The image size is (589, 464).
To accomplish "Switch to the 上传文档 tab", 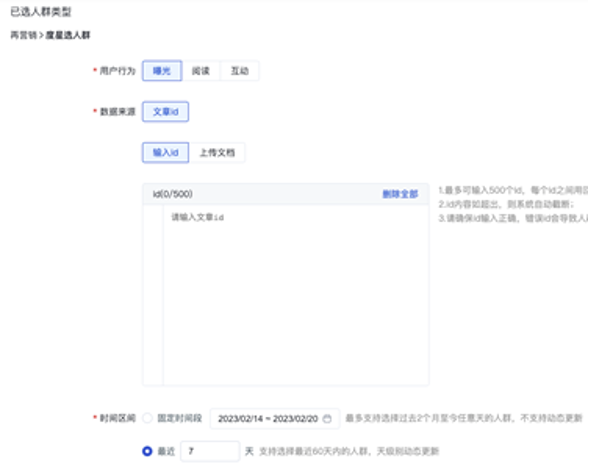I will (x=217, y=153).
